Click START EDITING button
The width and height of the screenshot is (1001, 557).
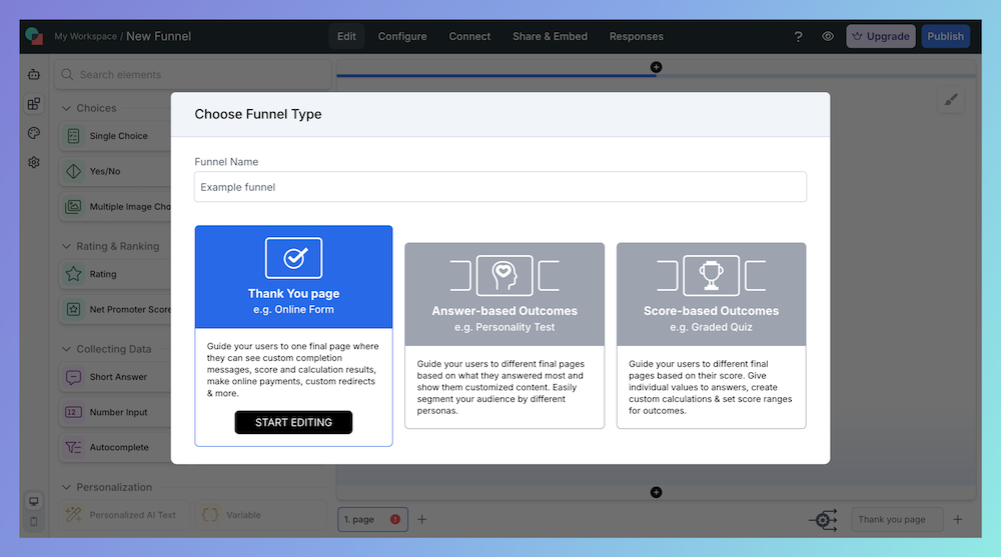pos(294,422)
